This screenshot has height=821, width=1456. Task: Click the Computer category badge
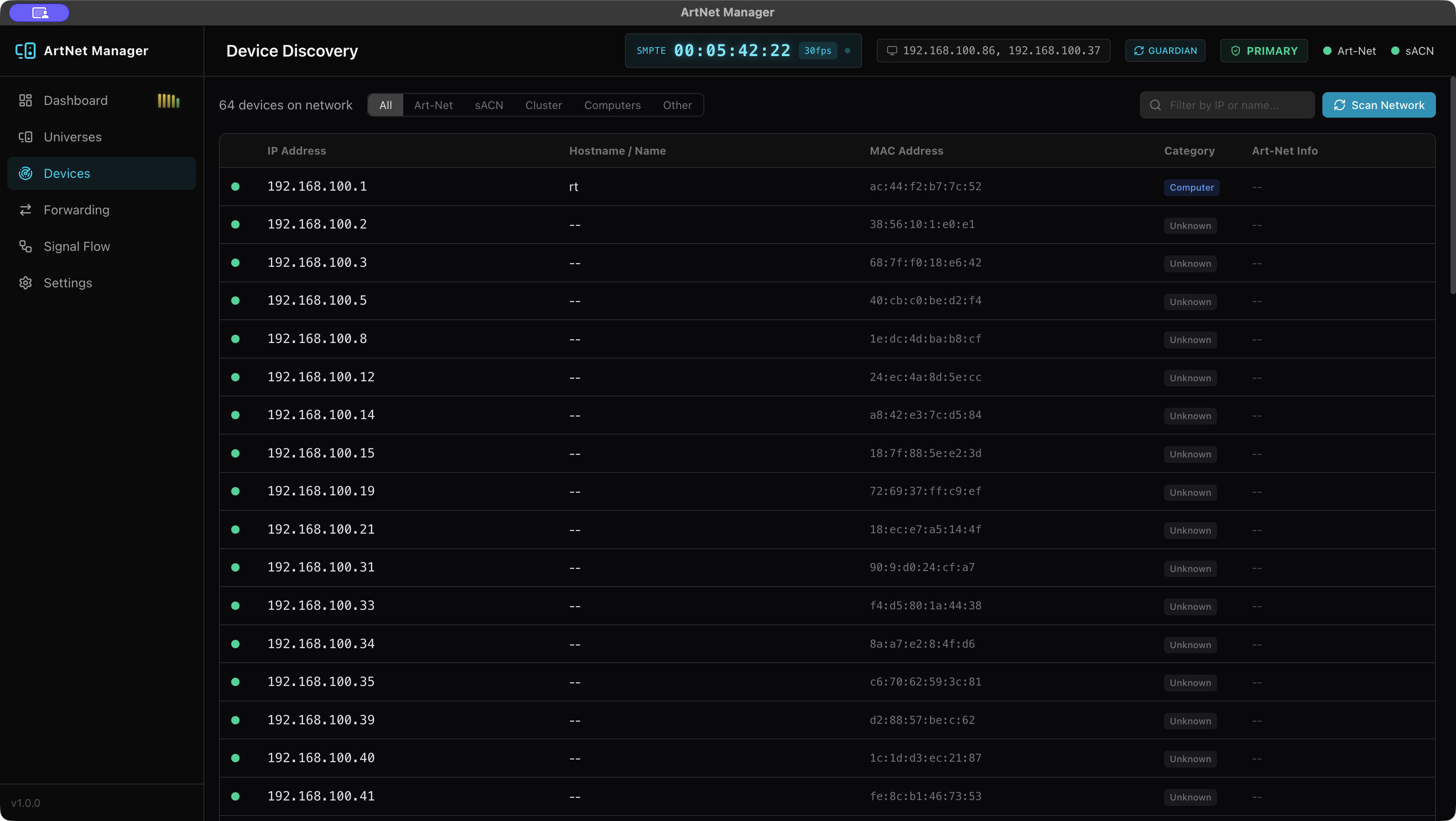pos(1191,187)
